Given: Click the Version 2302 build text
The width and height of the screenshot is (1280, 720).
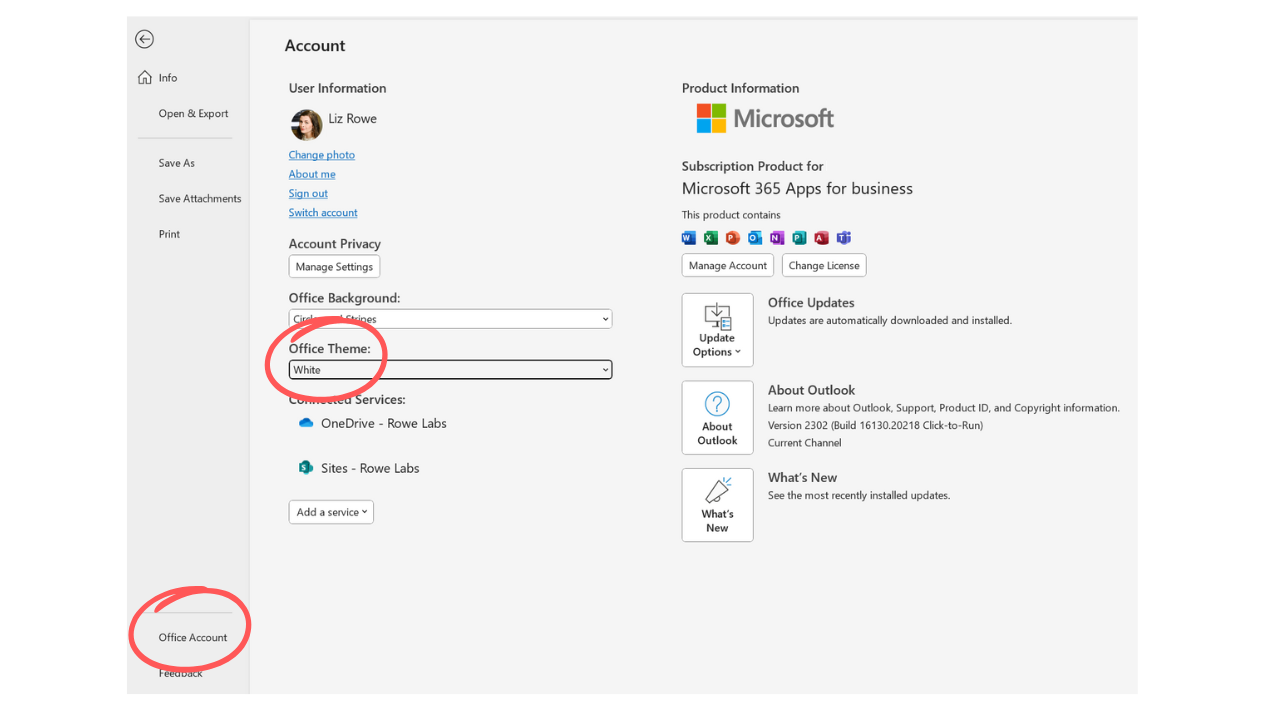Looking at the screenshot, I should pos(875,425).
